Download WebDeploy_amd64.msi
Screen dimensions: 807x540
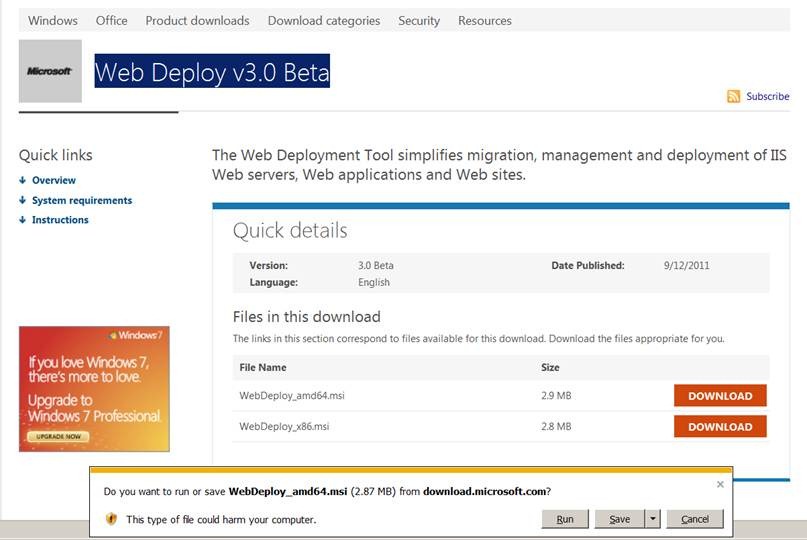[x=720, y=395]
